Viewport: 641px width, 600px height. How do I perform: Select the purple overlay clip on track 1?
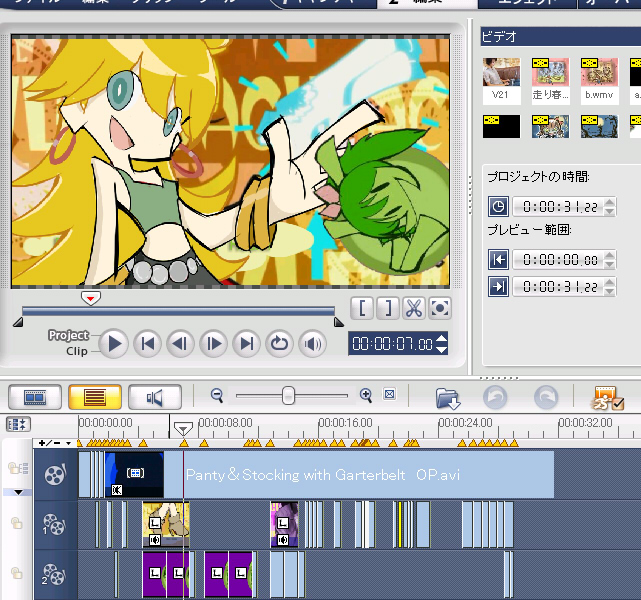[284, 525]
